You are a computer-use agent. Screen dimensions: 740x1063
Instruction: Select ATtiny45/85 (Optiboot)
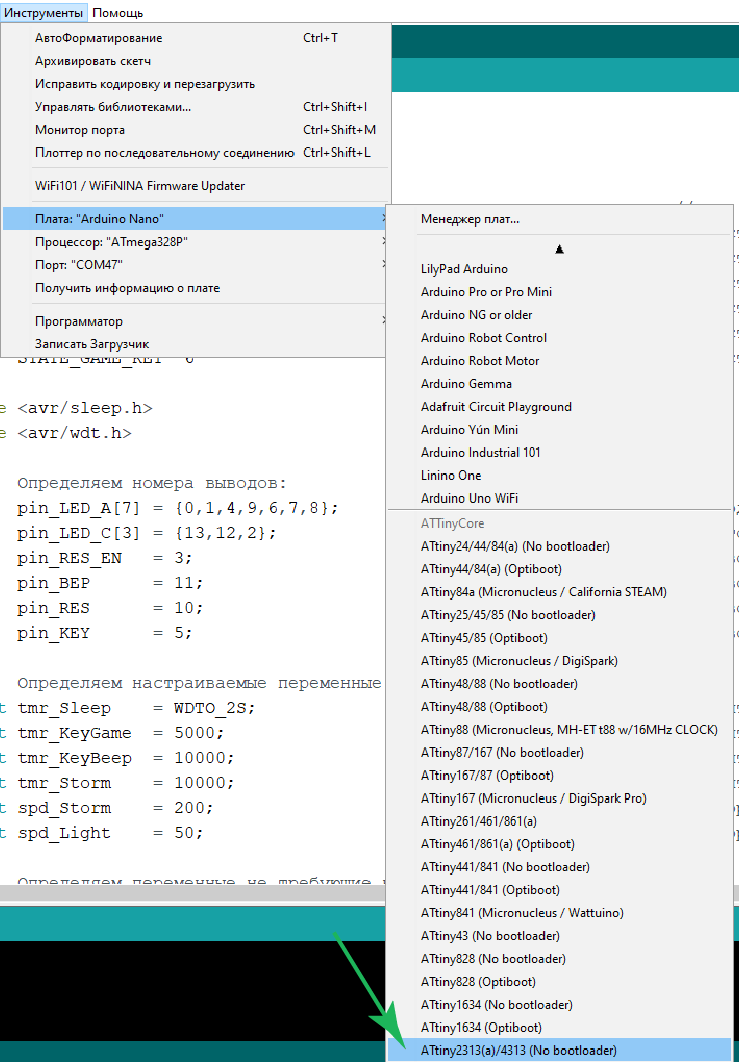pyautogui.click(x=560, y=639)
